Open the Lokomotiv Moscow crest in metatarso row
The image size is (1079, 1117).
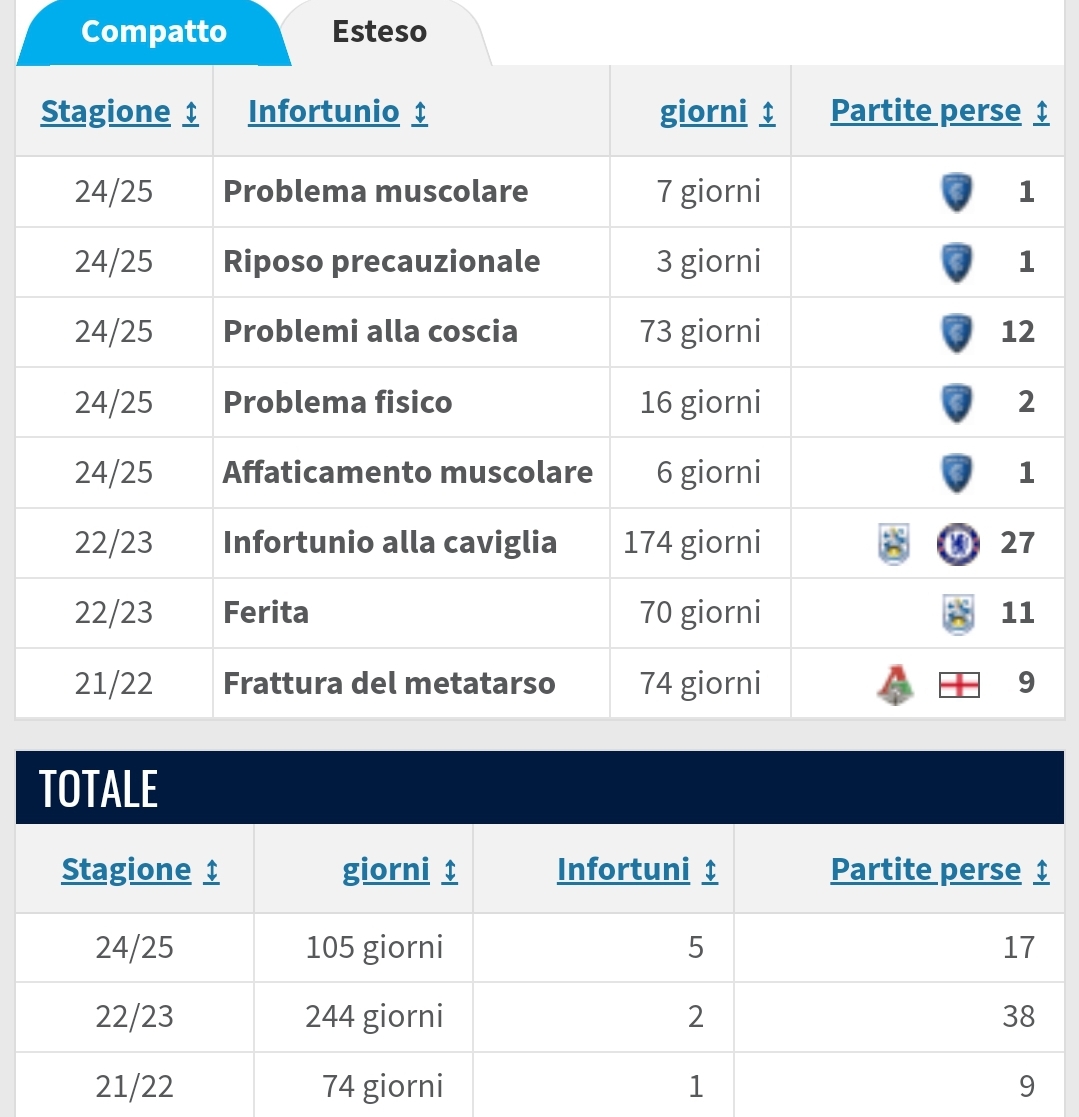[894, 685]
